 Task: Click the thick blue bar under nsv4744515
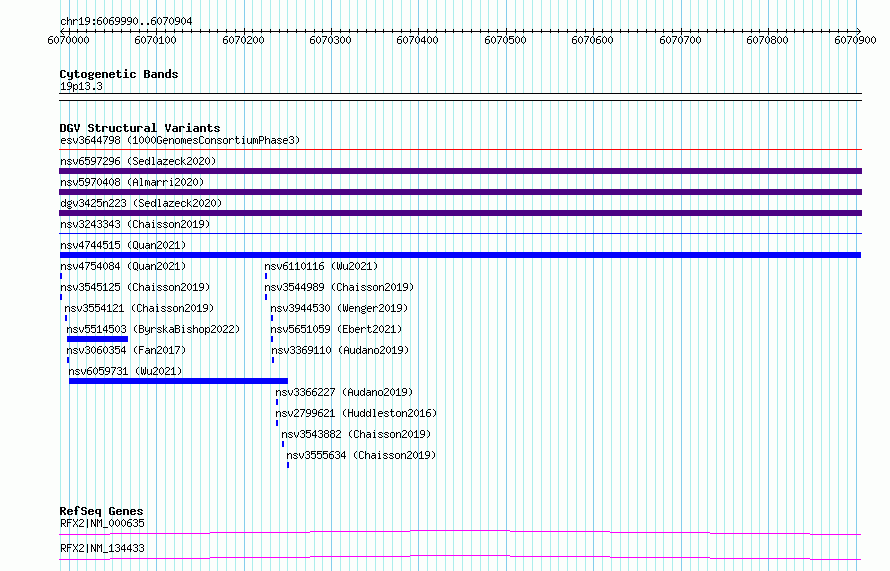click(460, 255)
